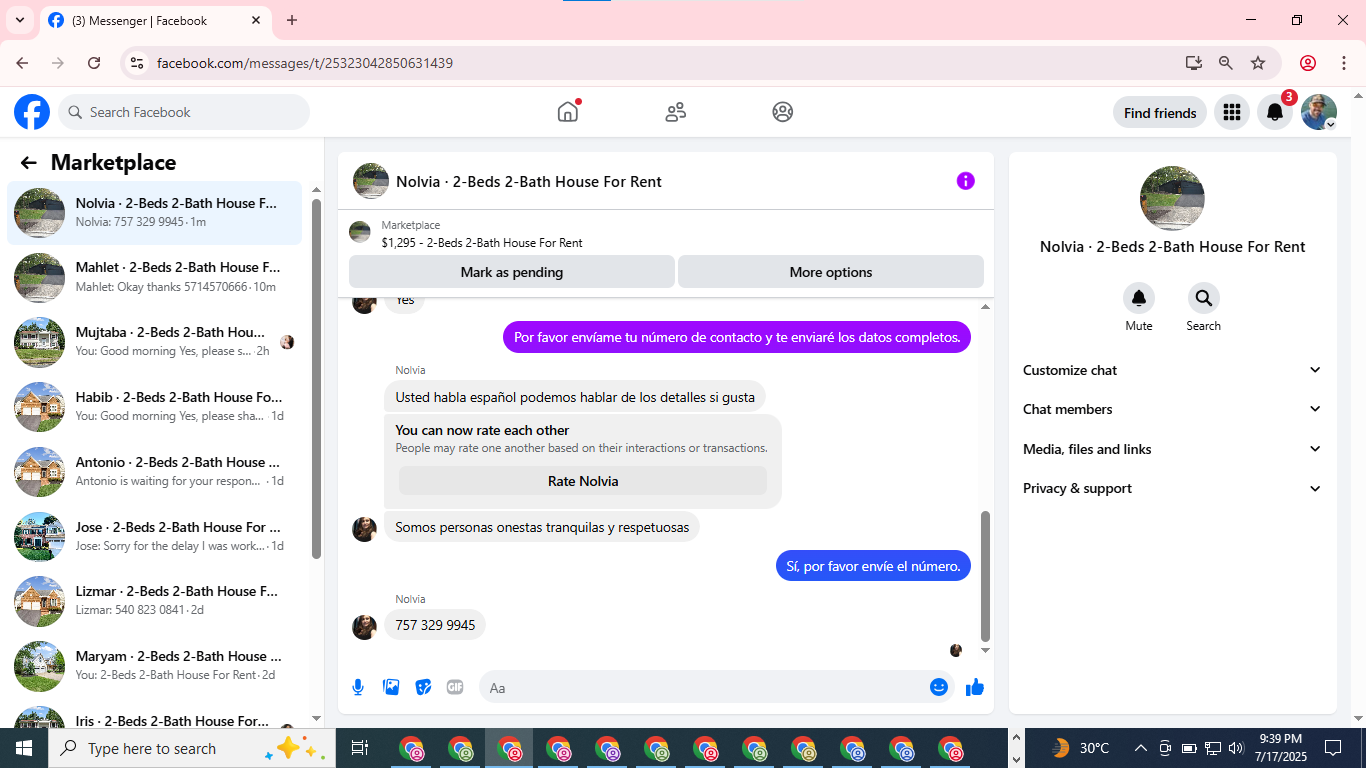Viewport: 1366px width, 768px height.
Task: Go to the Home feed icon
Action: coord(568,112)
